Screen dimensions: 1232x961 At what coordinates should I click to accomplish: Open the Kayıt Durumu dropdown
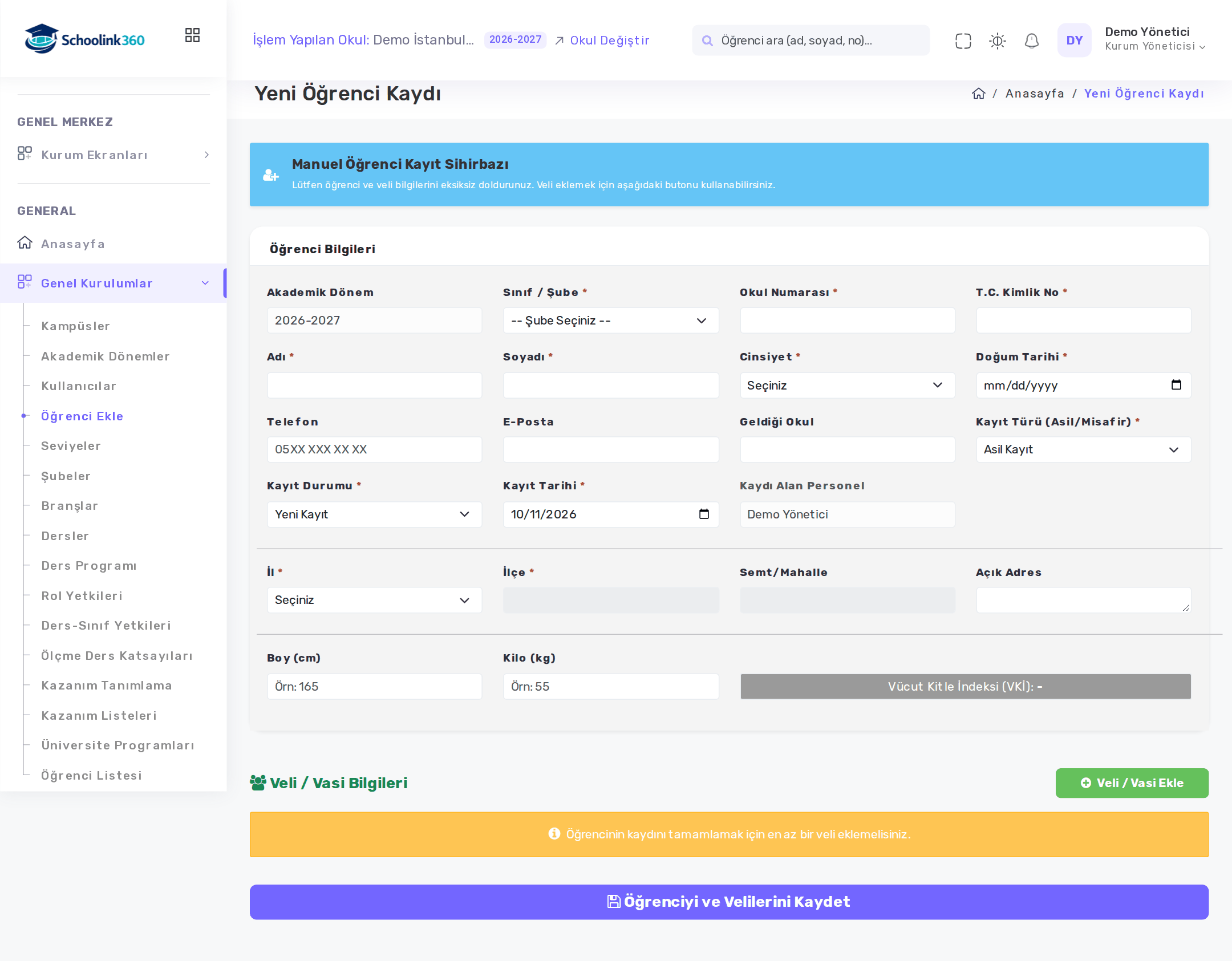tap(374, 514)
